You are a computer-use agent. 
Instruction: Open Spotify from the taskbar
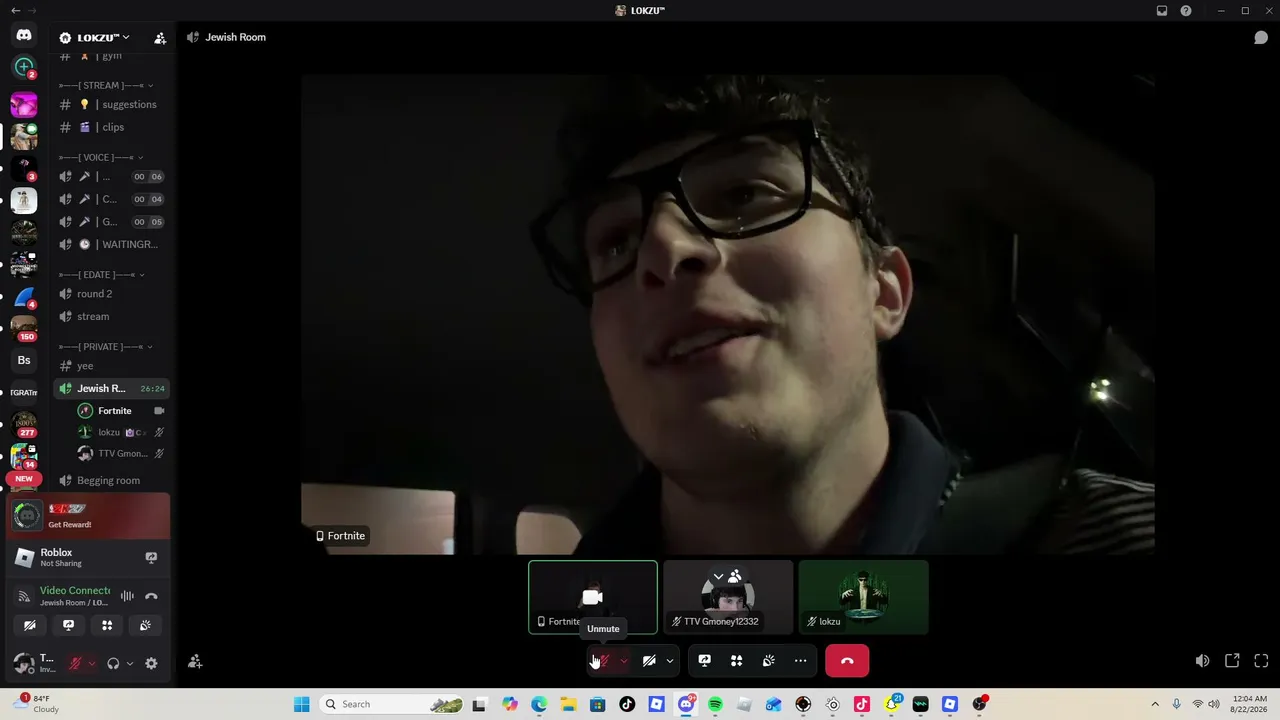[715, 704]
